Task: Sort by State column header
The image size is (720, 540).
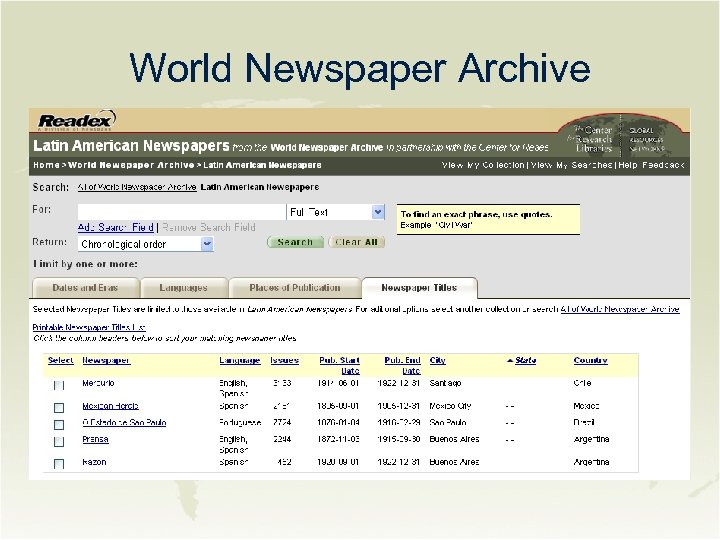Action: pyautogui.click(x=525, y=360)
